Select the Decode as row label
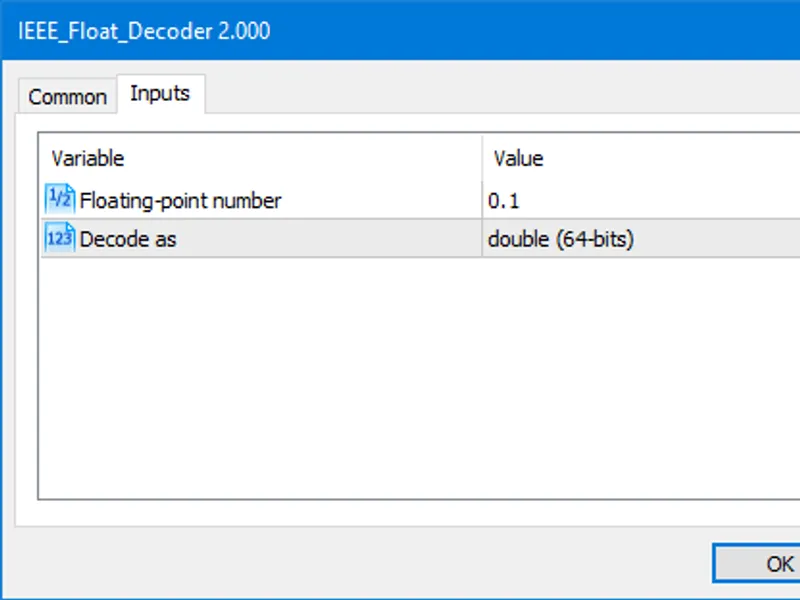 coord(128,239)
